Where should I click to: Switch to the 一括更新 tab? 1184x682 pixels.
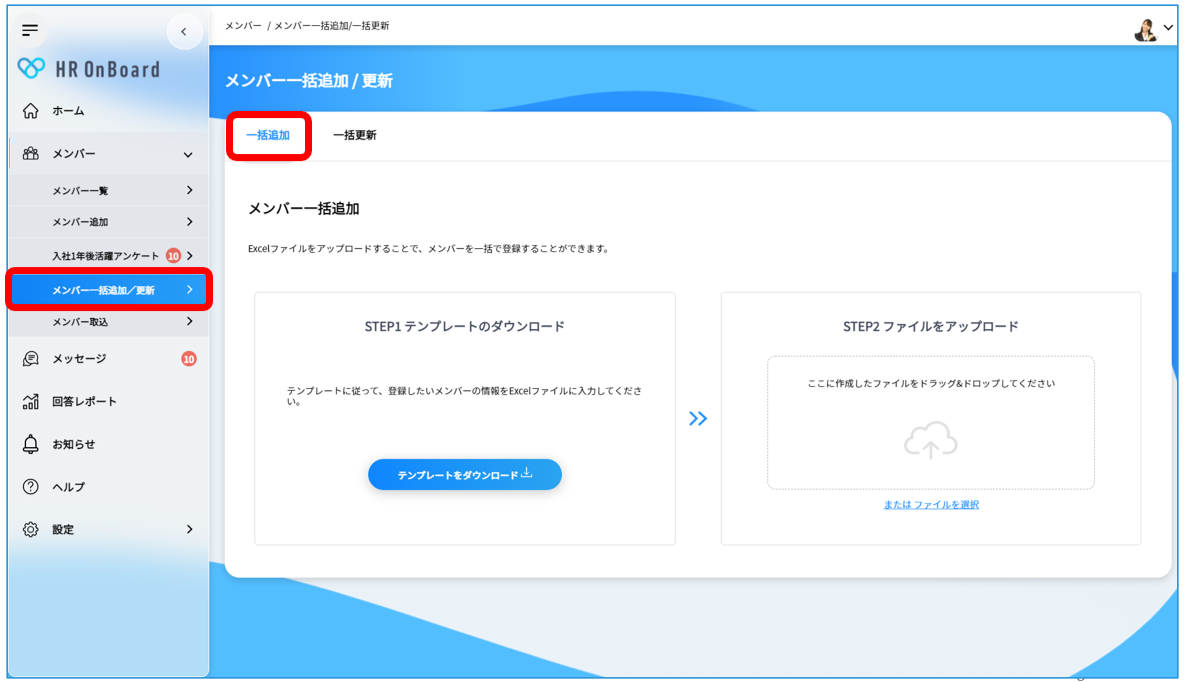pos(354,135)
